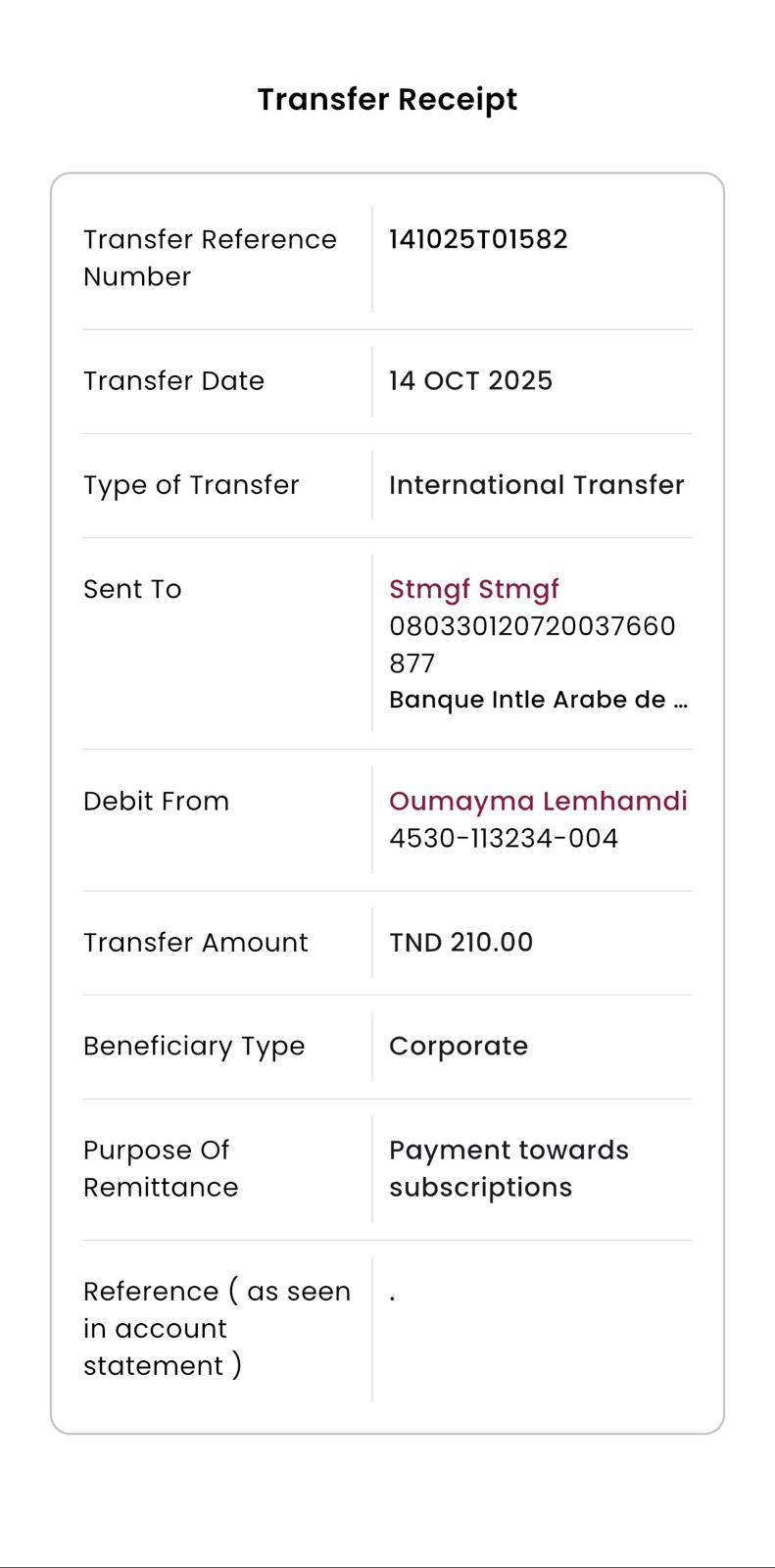This screenshot has height=1568, width=775.
Task: Click the Transfer Reference Number label
Action: click(x=210, y=258)
